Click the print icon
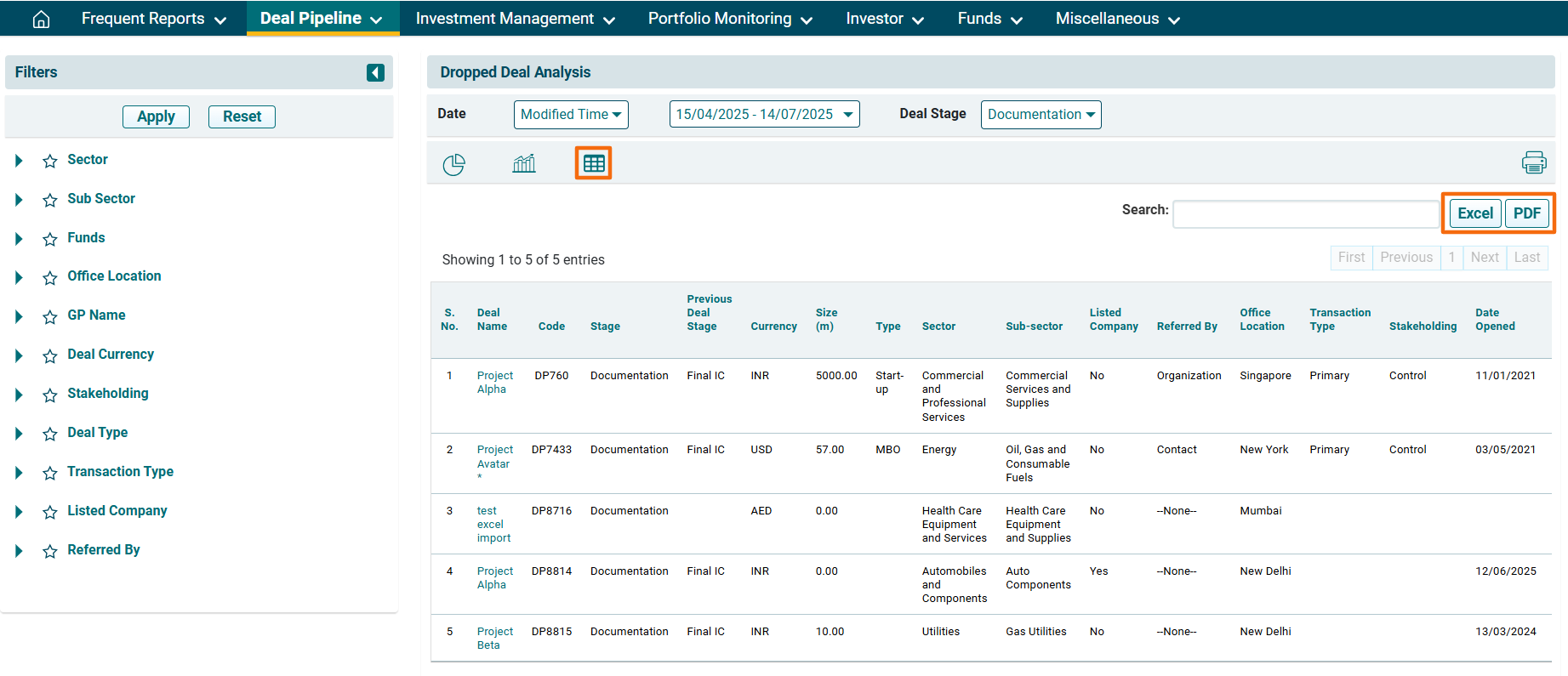Image resolution: width=1568 pixels, height=676 pixels. pyautogui.click(x=1533, y=162)
